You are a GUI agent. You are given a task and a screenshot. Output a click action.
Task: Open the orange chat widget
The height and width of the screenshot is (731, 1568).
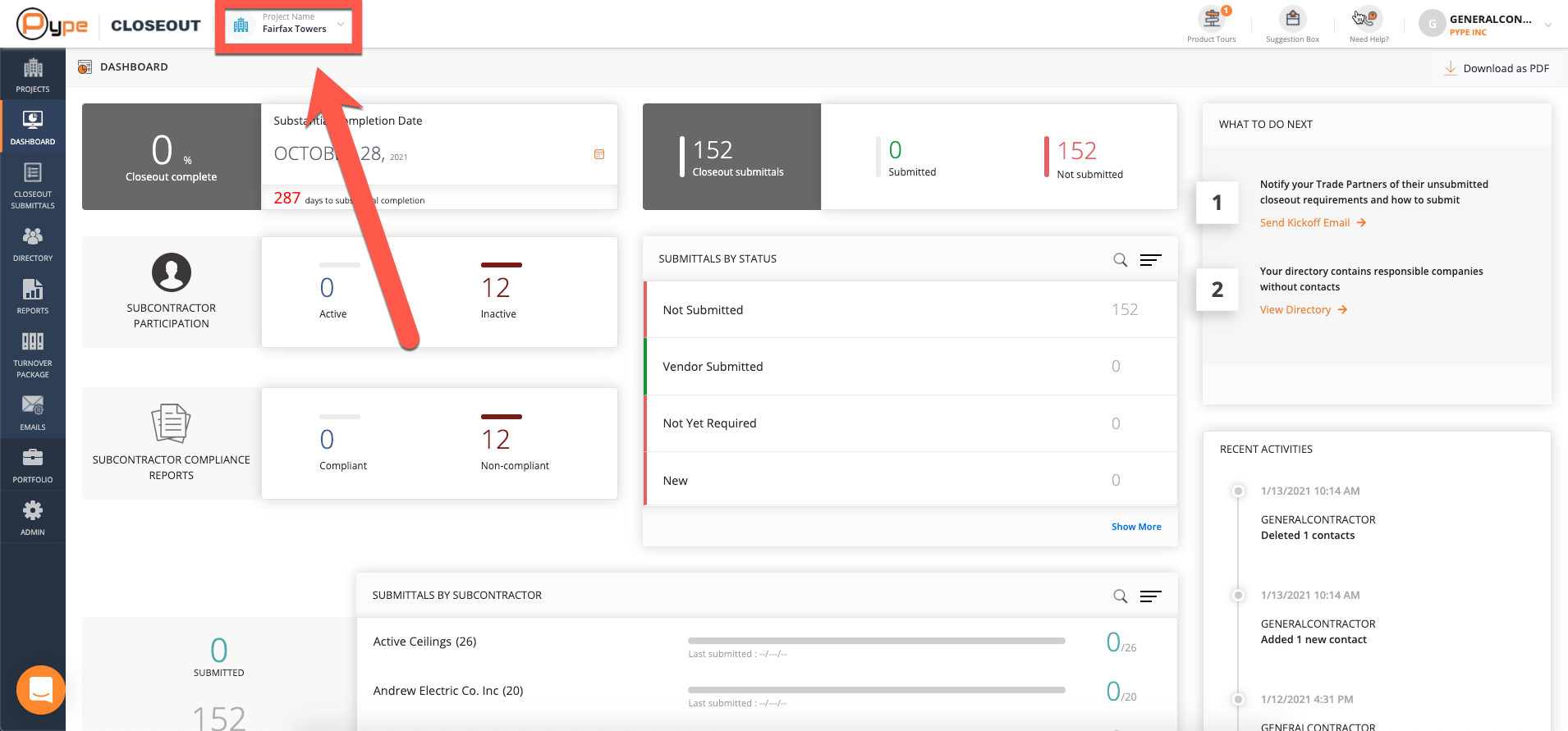[41, 690]
